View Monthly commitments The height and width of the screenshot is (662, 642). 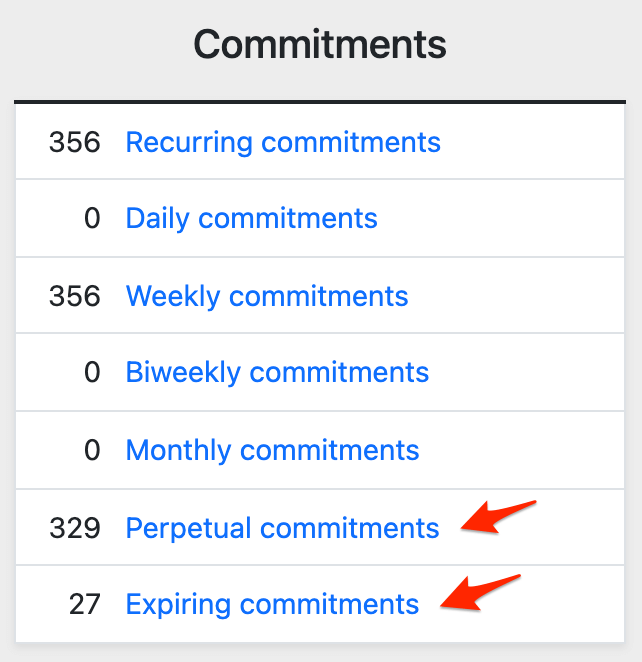(x=272, y=450)
